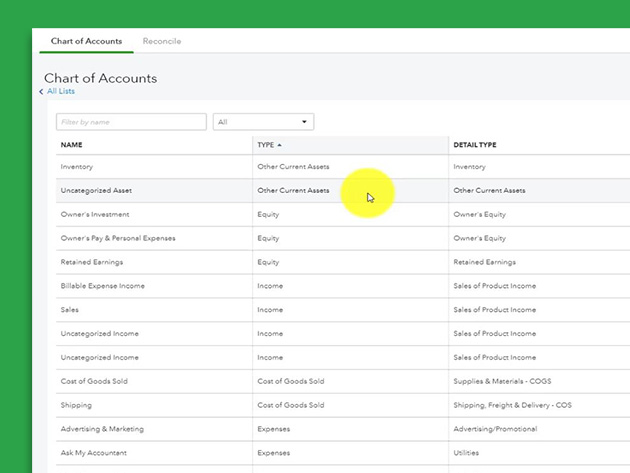Sort by the DETAIL TYPE column header
Viewport: 630px width, 473px height.
click(x=475, y=145)
